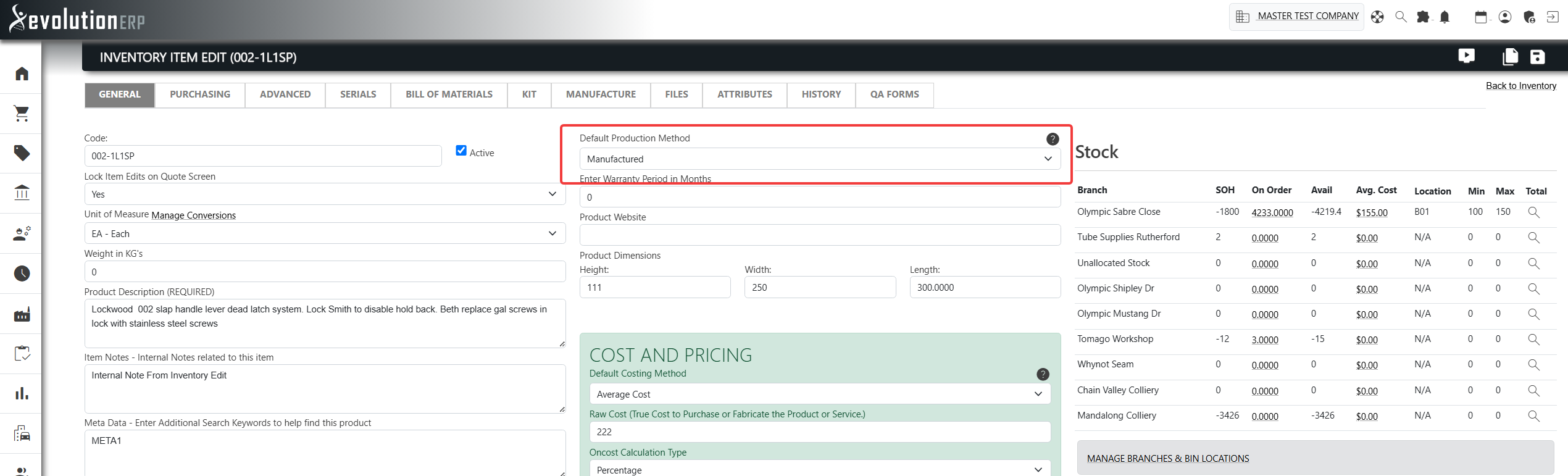1568x476 pixels.
Task: Click the Weight in KG's field
Action: (x=325, y=272)
